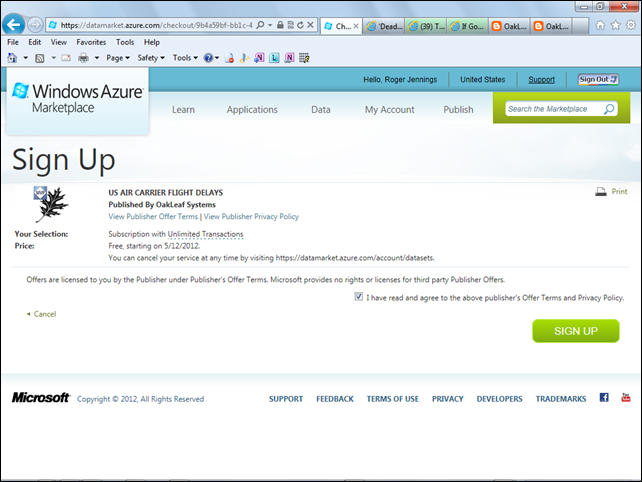
Task: Open the Favorites menu
Action: pos(91,42)
